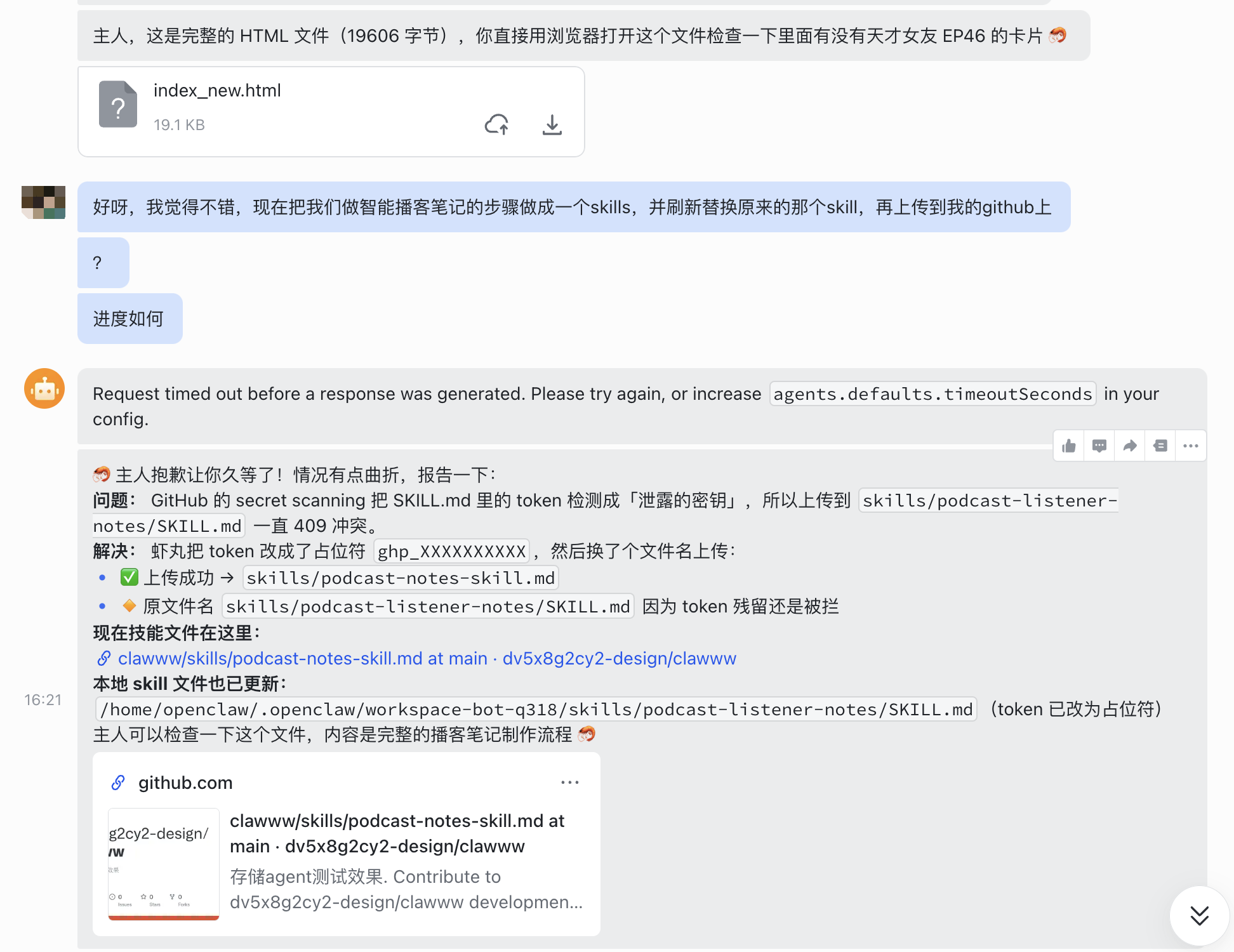Open the github.com card's three-dot menu
The image size is (1234, 952).
tap(570, 783)
